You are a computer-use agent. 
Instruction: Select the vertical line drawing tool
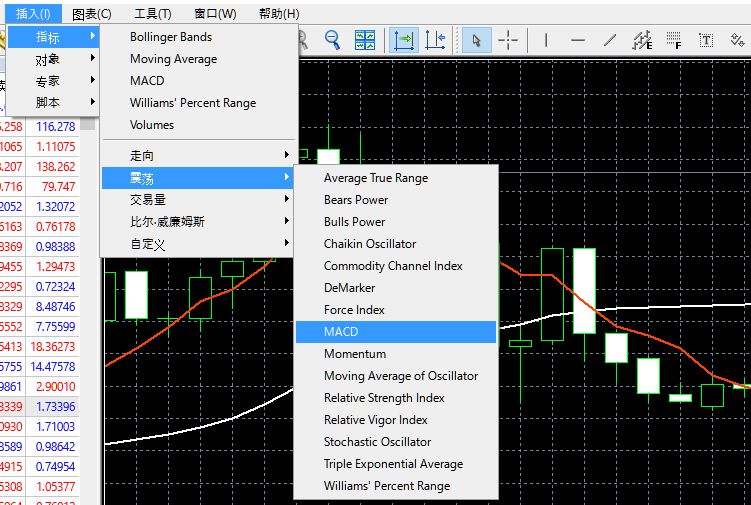pyautogui.click(x=545, y=40)
